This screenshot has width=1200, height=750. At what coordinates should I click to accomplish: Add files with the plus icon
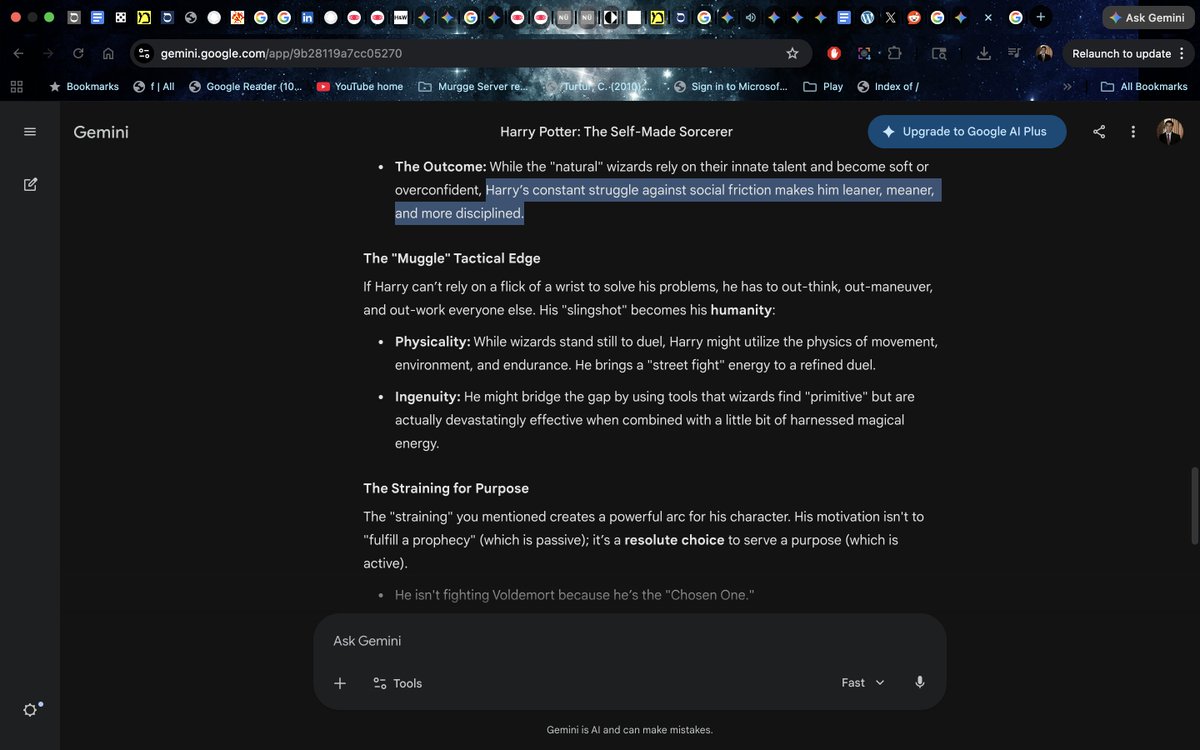[340, 683]
